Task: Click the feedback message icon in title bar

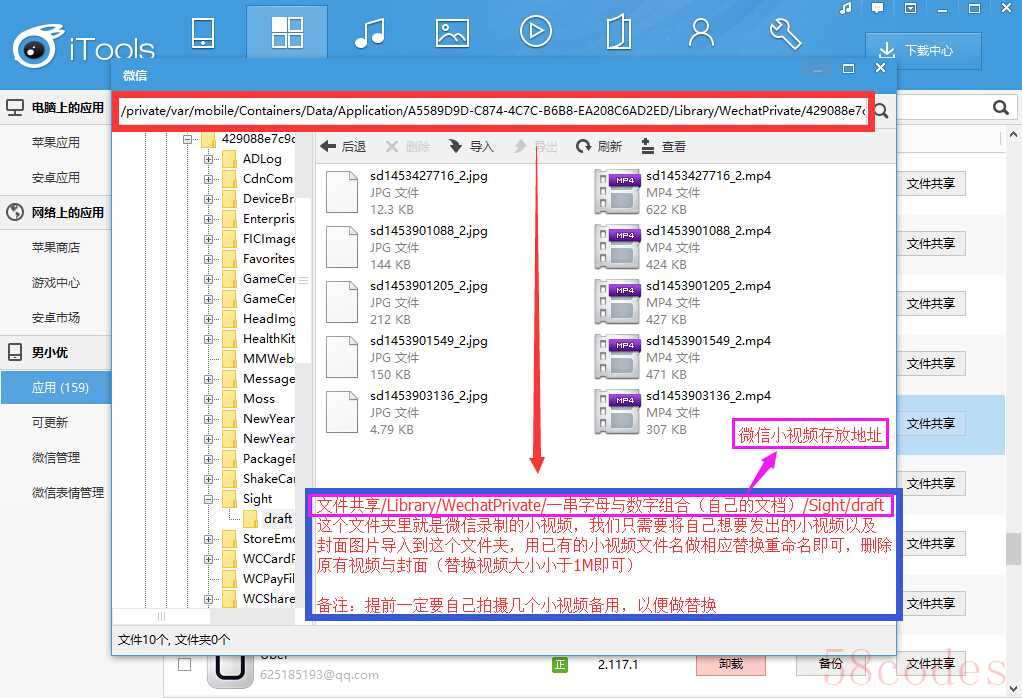Action: click(x=878, y=8)
